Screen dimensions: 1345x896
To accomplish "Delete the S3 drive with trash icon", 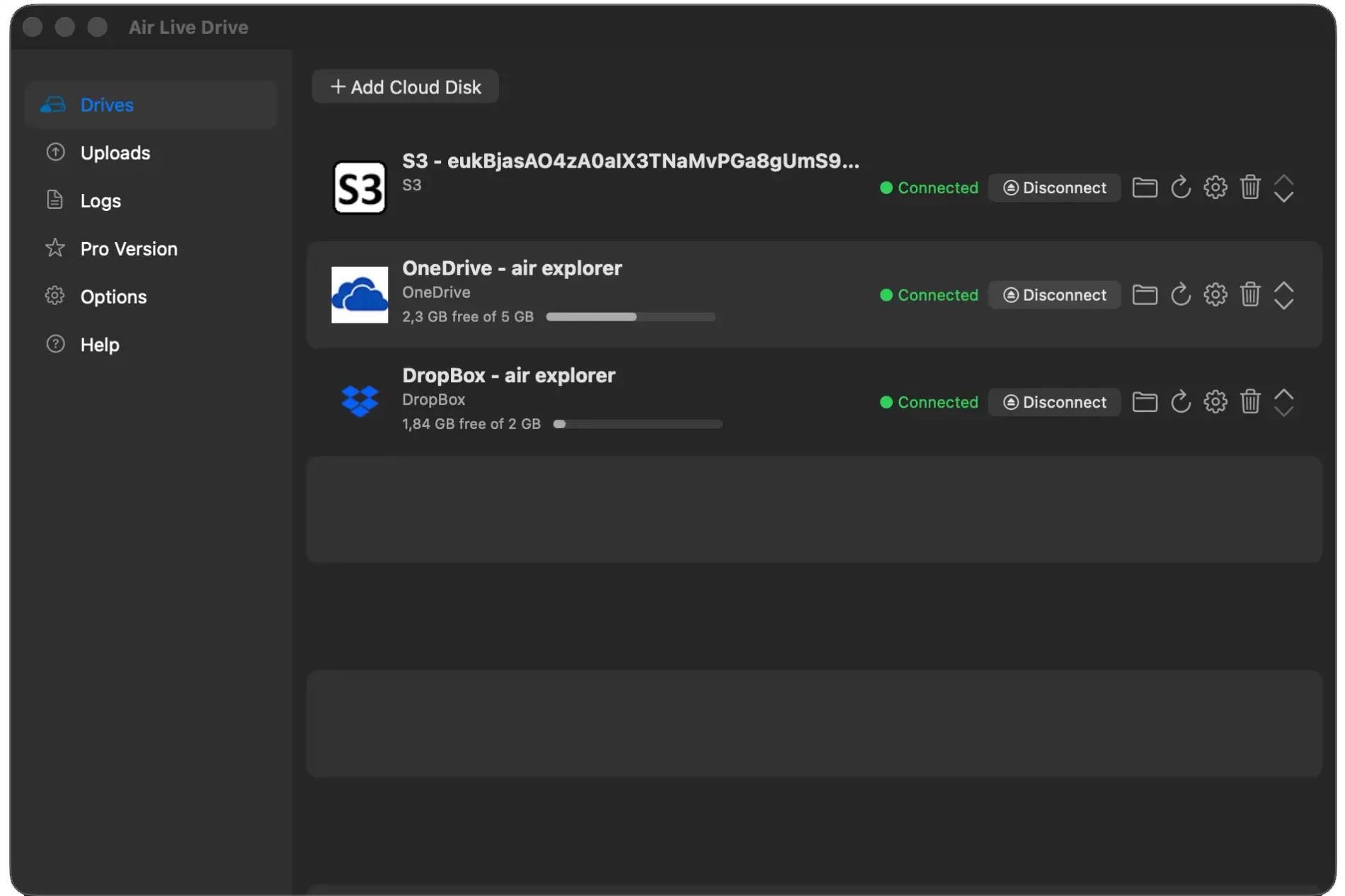I will pyautogui.click(x=1250, y=188).
